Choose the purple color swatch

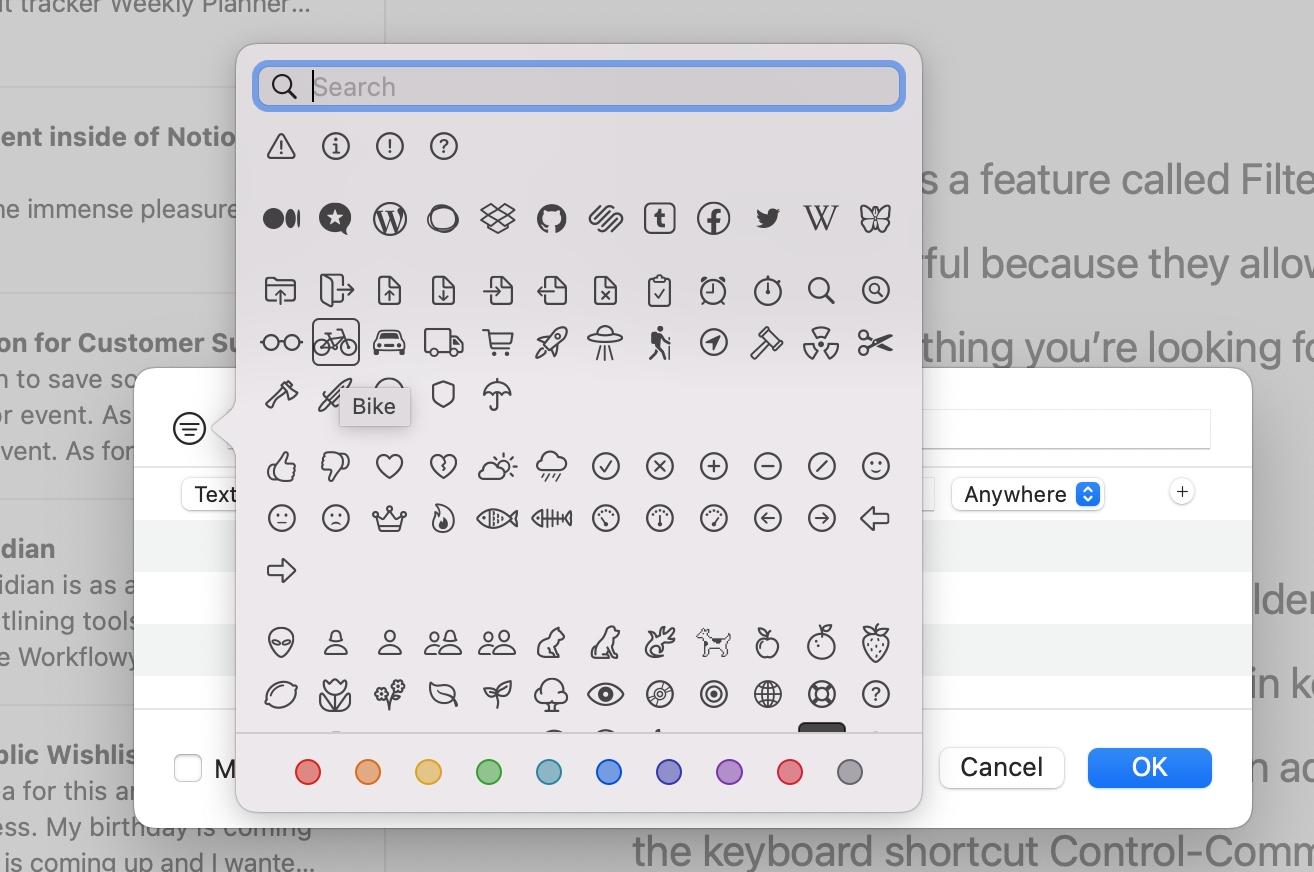(729, 772)
